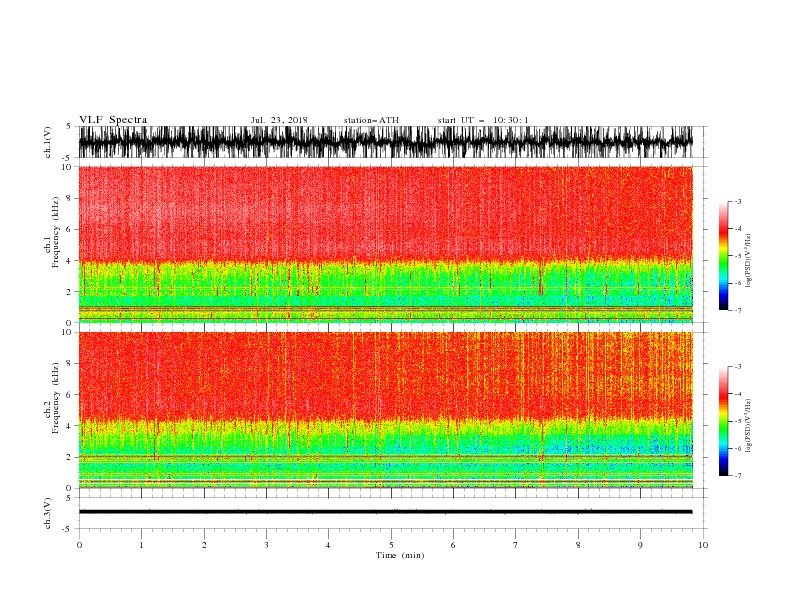The height and width of the screenshot is (612, 792).
Task: Click the time axis tick label "9"
Action: (x=640, y=545)
